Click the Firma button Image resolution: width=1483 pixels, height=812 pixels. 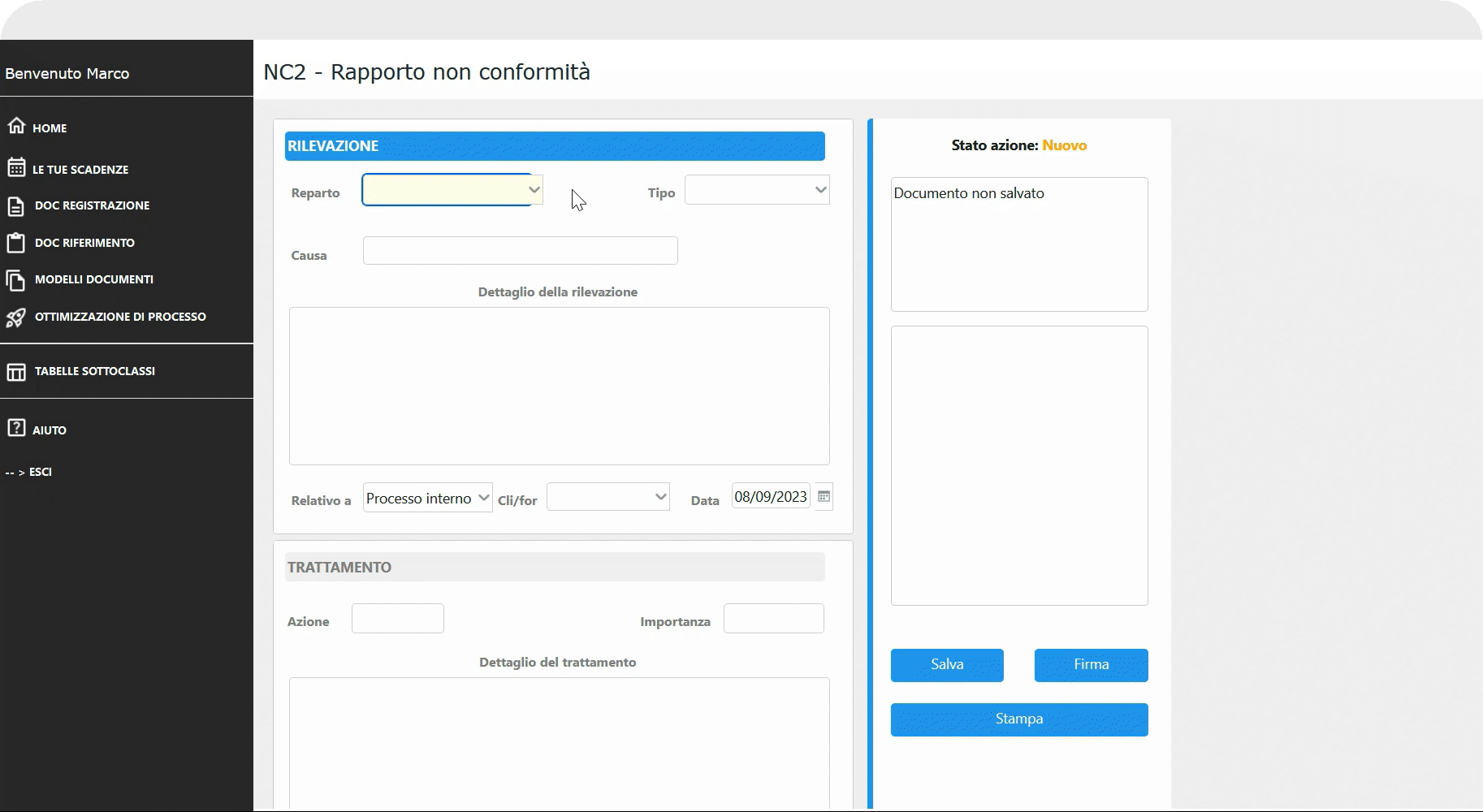click(1091, 665)
